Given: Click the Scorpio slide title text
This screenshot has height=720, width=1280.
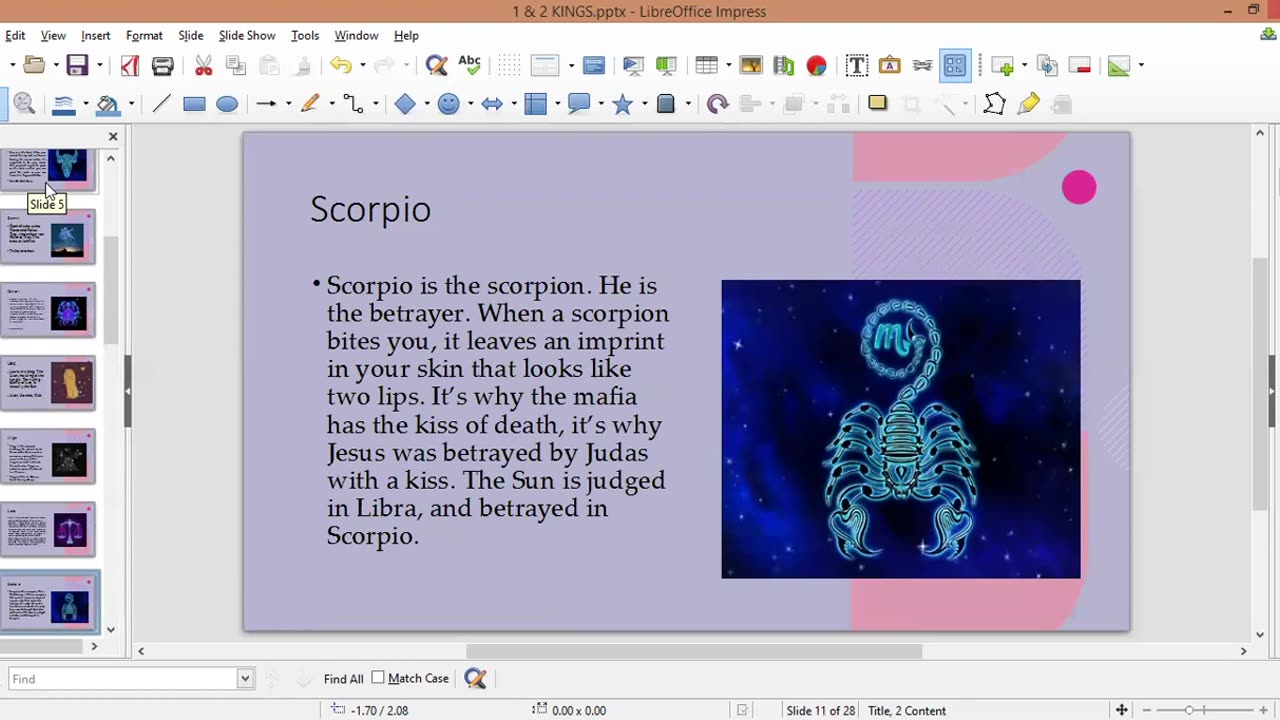Looking at the screenshot, I should (370, 209).
